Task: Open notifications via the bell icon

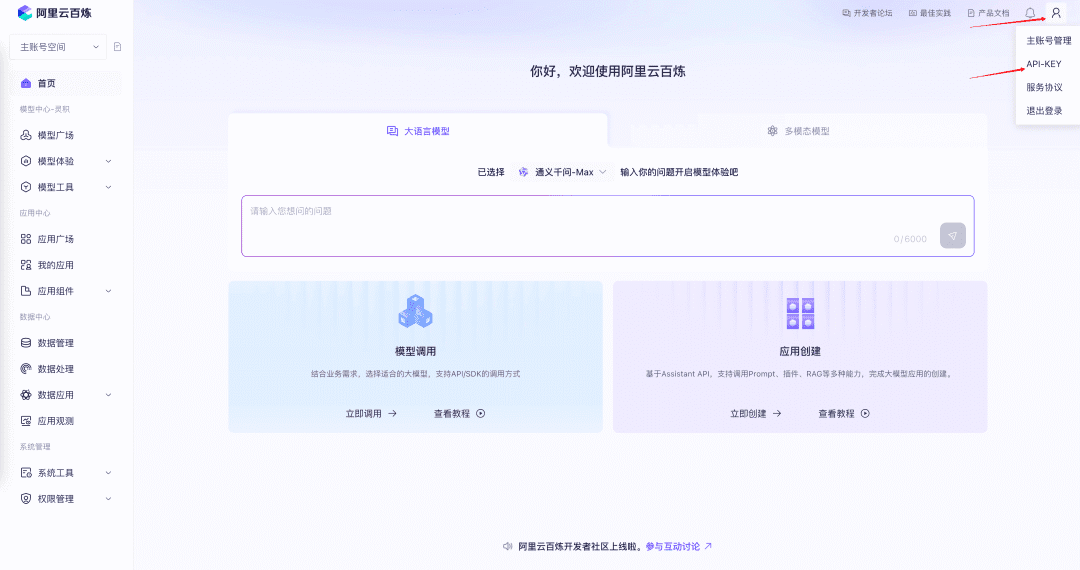Action: (x=1030, y=13)
